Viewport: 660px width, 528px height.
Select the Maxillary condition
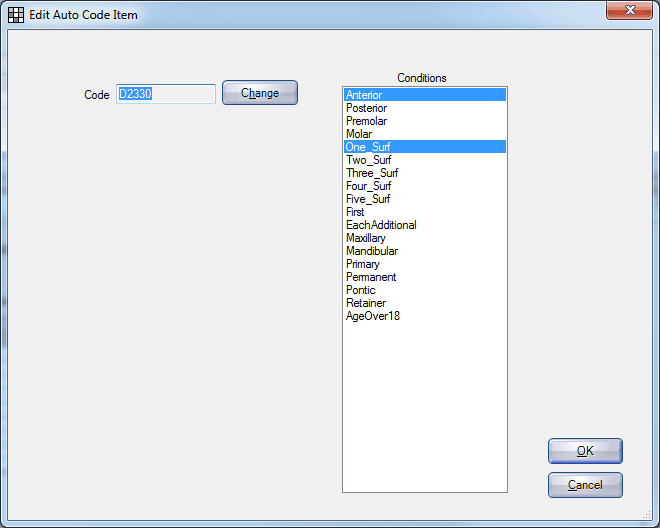coord(425,238)
